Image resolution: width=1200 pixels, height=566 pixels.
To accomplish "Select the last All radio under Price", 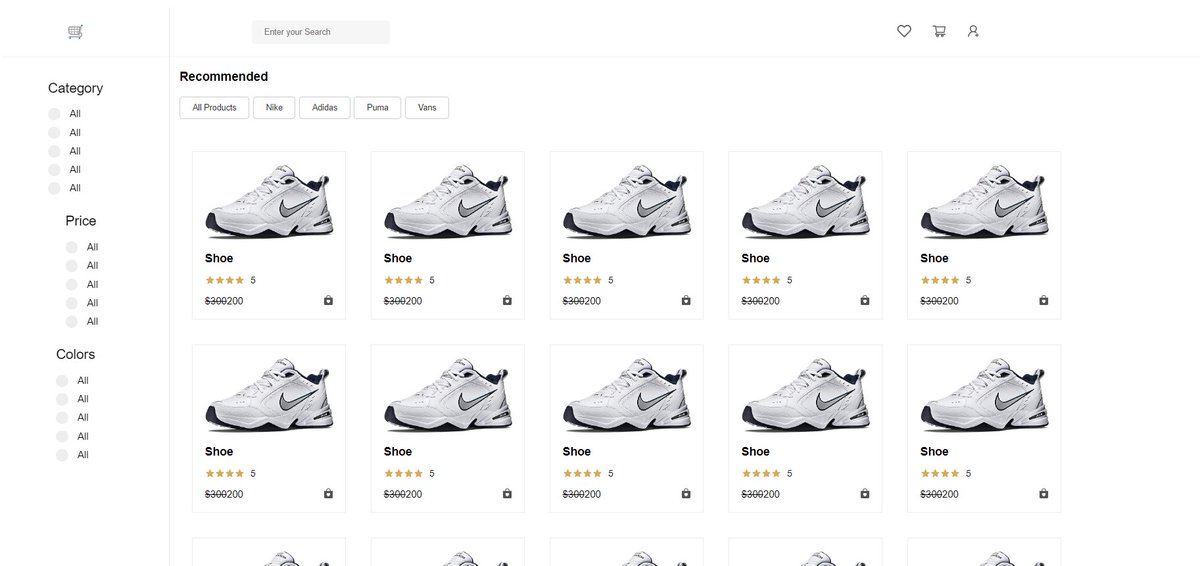I will 72,322.
